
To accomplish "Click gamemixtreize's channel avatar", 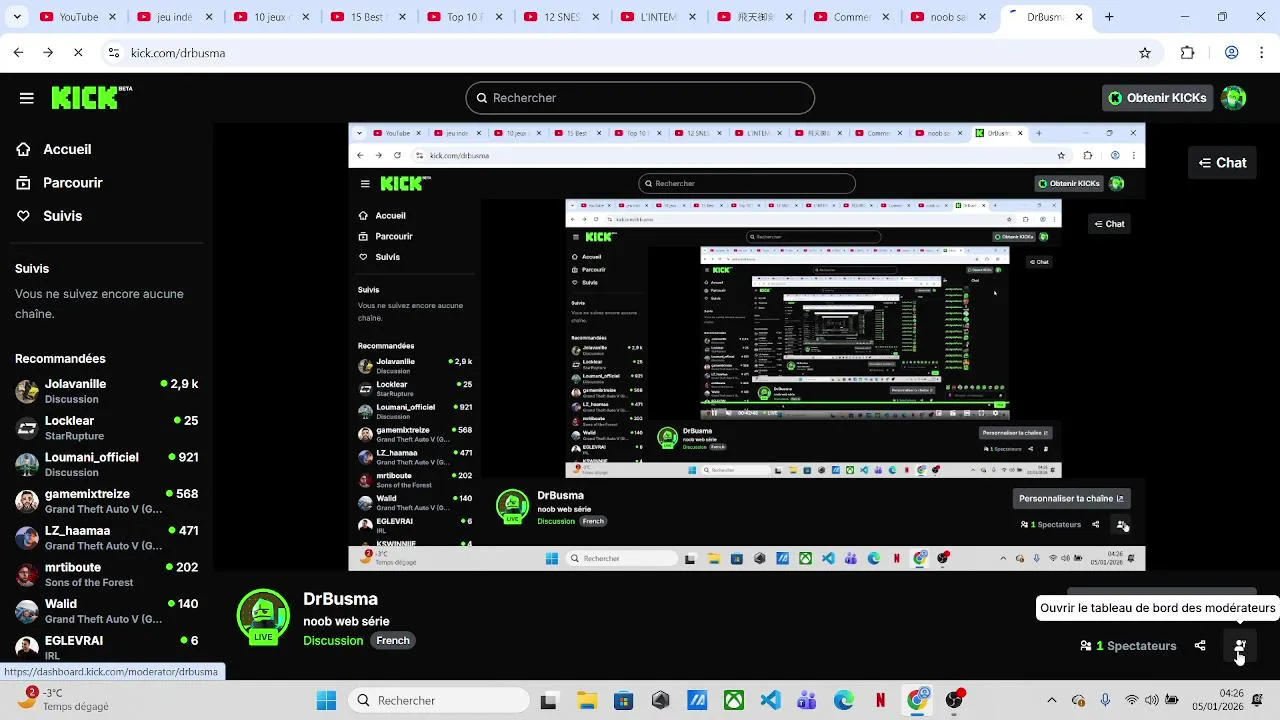I will [27, 501].
